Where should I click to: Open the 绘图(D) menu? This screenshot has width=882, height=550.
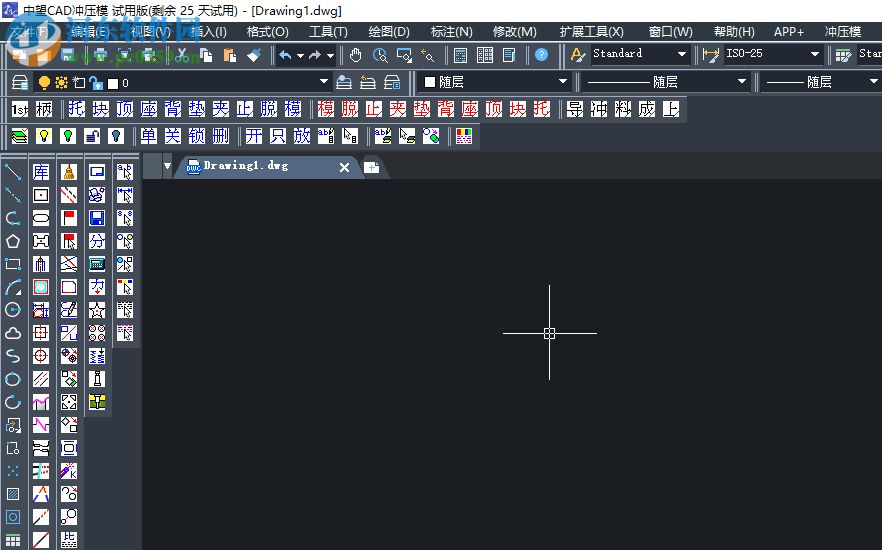click(x=389, y=32)
